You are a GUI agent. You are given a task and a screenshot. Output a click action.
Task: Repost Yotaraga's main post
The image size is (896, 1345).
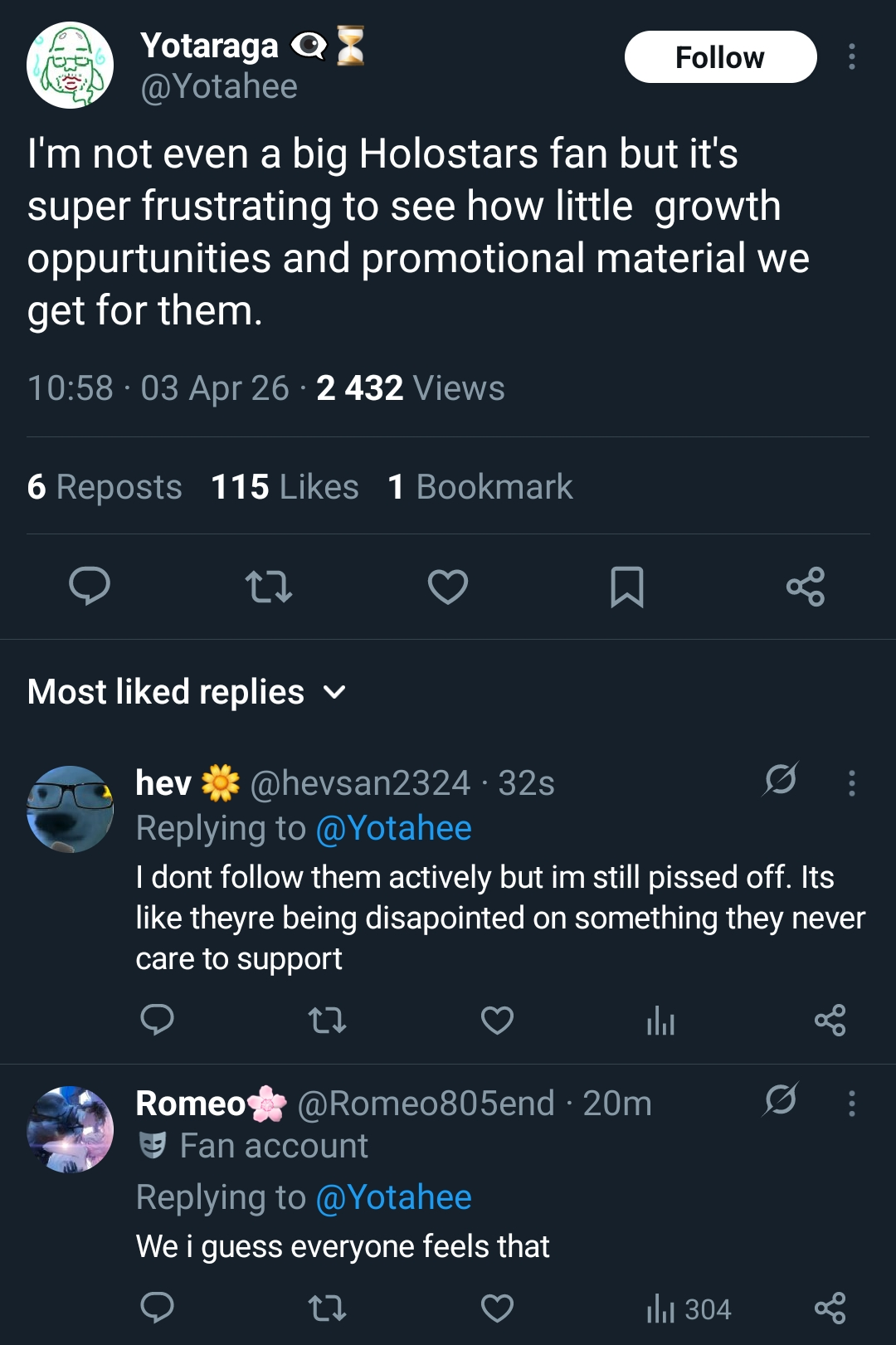pos(269,587)
